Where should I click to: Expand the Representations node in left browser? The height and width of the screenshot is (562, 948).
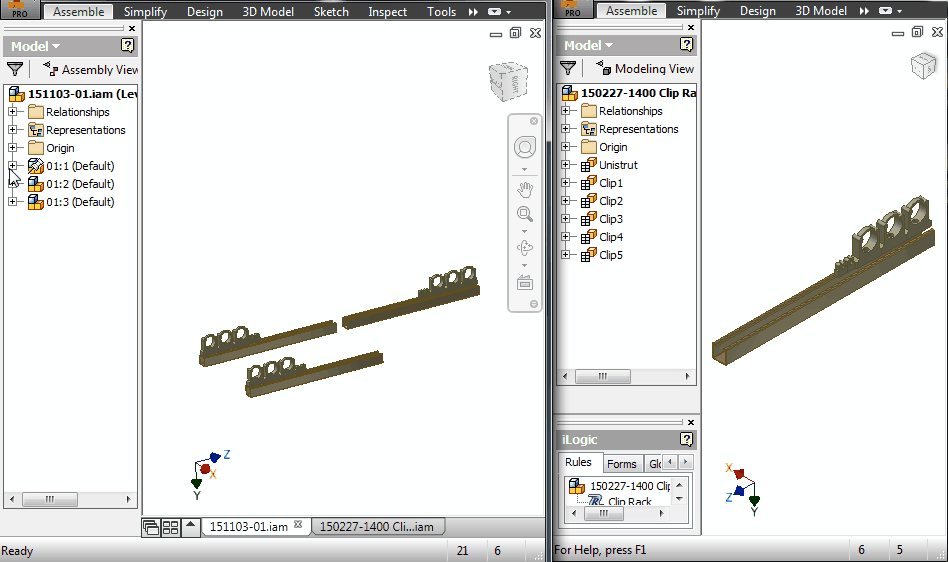[13, 129]
